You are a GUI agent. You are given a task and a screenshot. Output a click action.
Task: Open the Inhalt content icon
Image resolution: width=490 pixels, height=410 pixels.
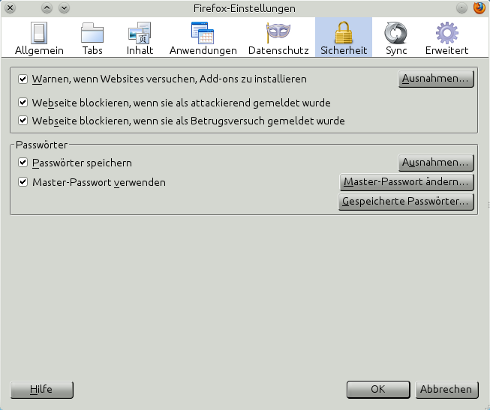[x=139, y=33]
